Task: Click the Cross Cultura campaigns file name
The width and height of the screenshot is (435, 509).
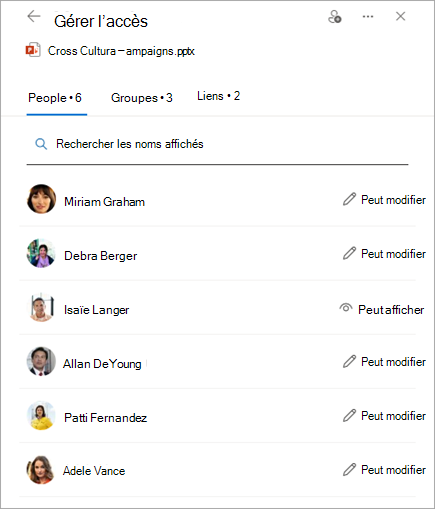Action: pos(121,51)
